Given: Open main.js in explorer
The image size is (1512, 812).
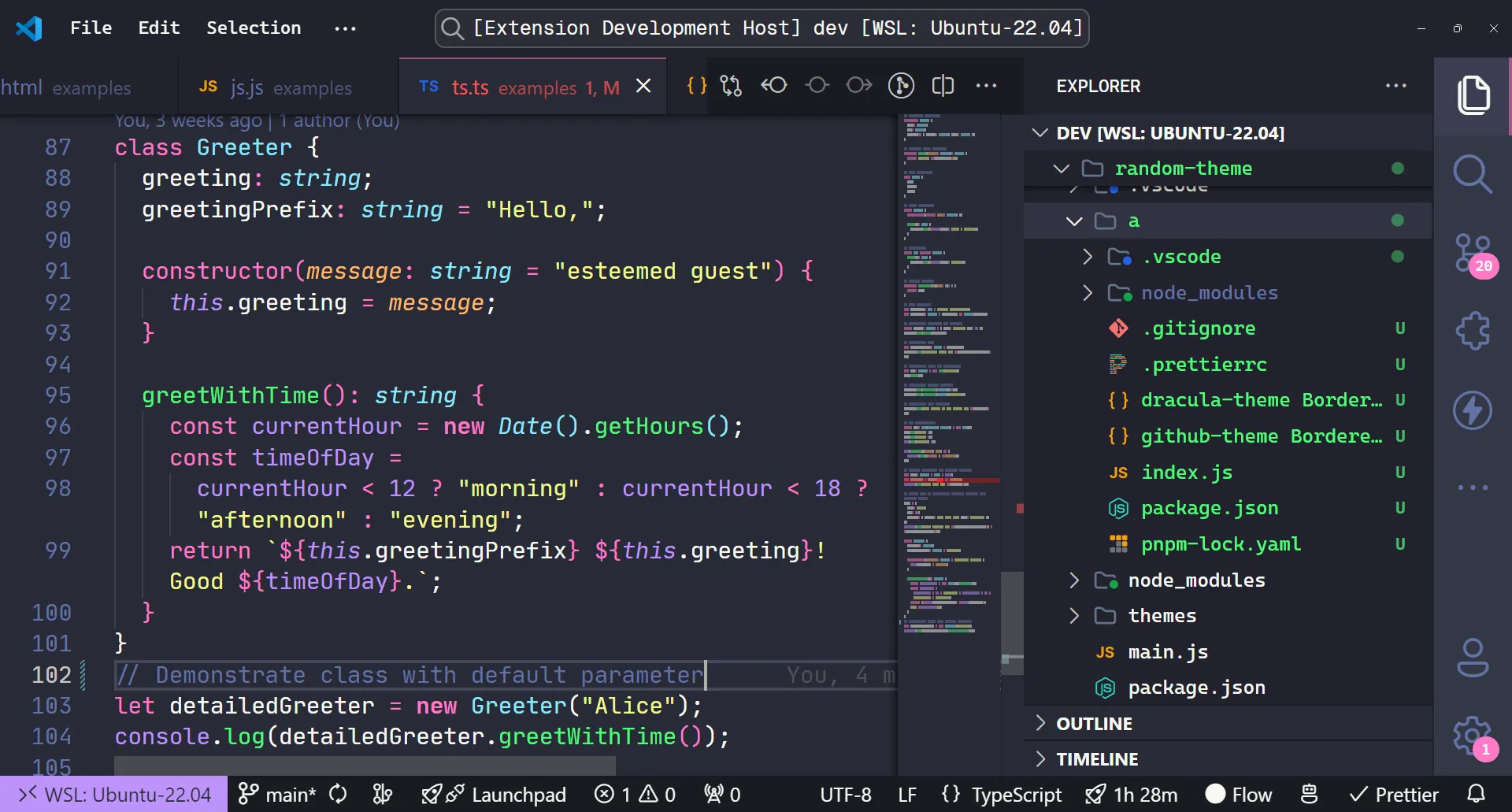Looking at the screenshot, I should (1228, 652).
